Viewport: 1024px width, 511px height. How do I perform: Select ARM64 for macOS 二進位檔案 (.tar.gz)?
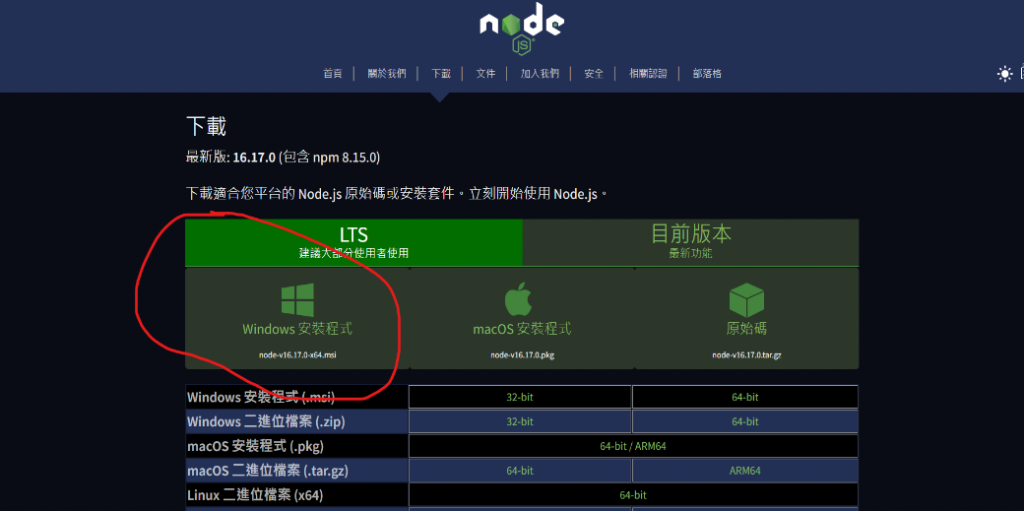[745, 470]
